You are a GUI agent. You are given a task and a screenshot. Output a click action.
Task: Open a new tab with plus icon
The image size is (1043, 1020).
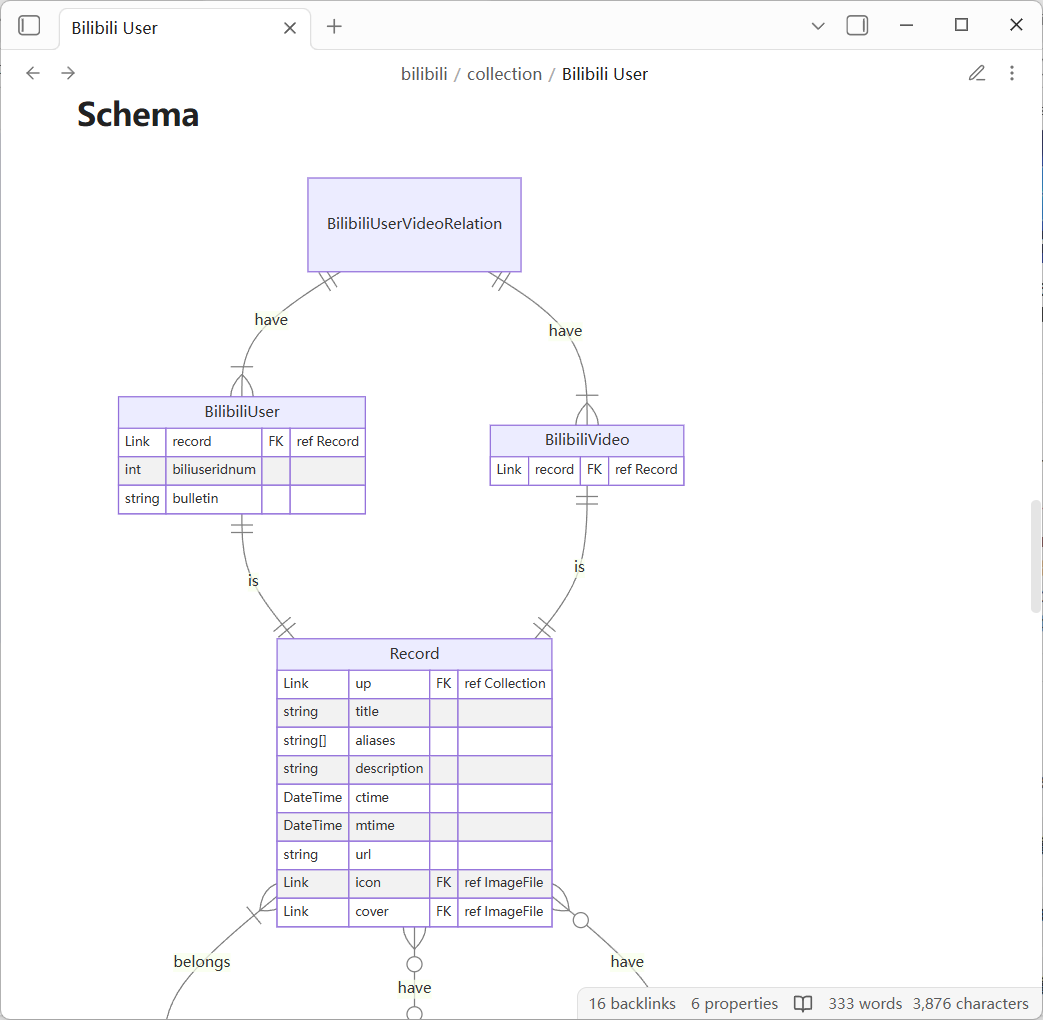coord(334,26)
